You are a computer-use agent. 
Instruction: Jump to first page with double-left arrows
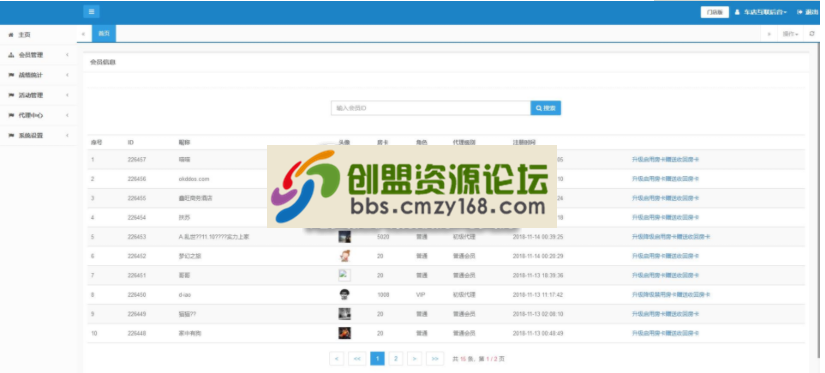click(x=357, y=359)
